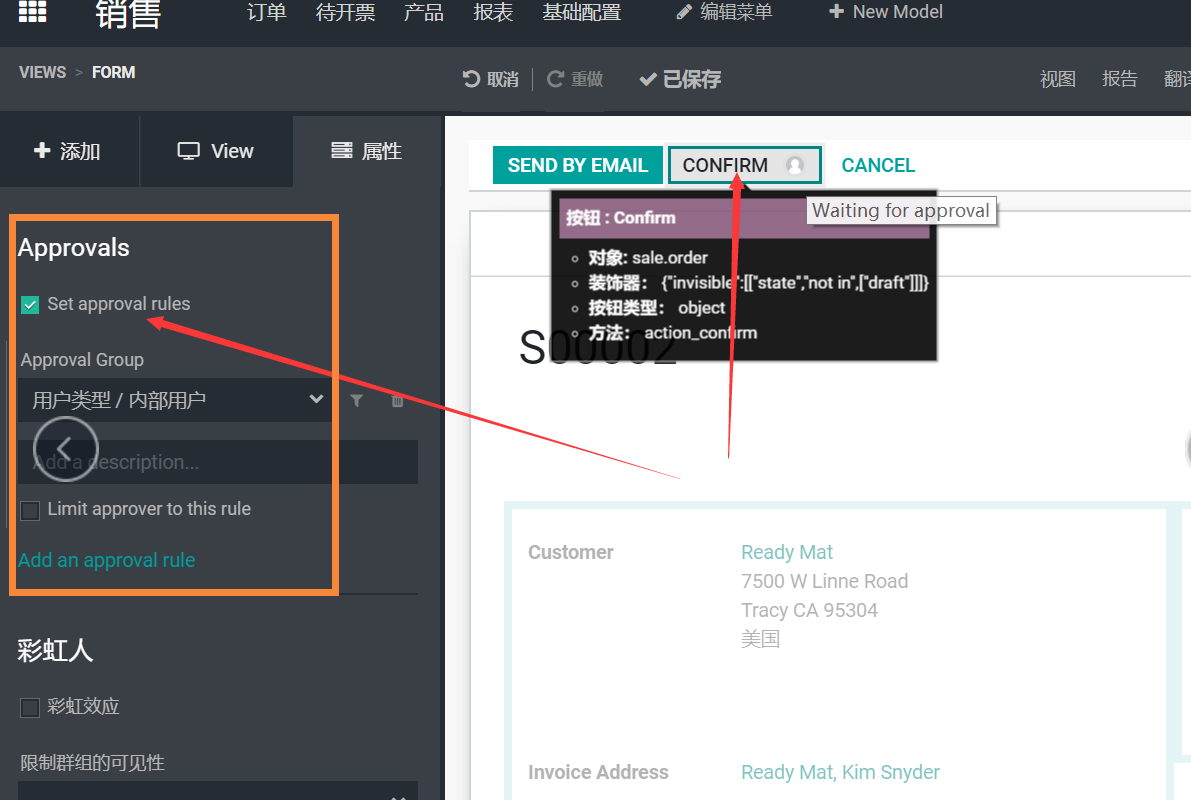Open the 报表 menu

(x=493, y=12)
